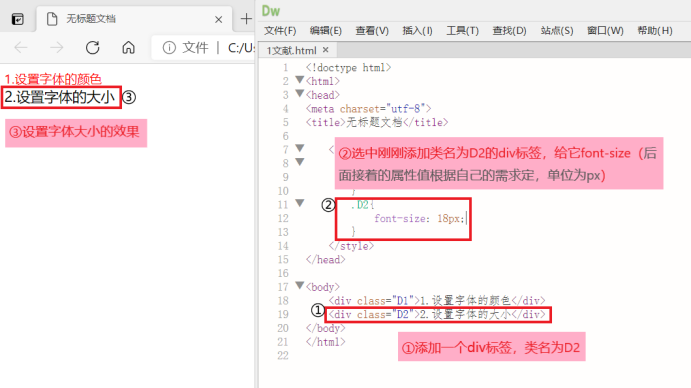The height and width of the screenshot is (388, 691).
Task: Click the div class D1 code line
Action: click(437, 301)
